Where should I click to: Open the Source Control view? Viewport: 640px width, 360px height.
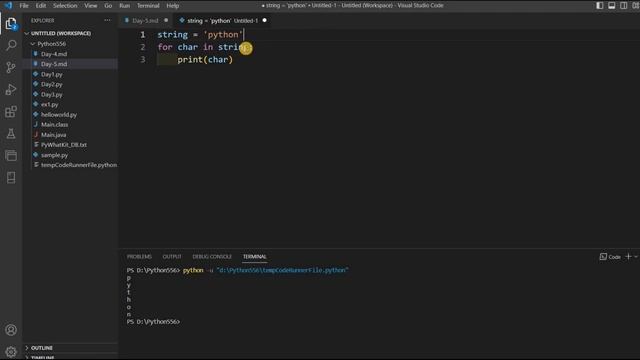[x=11, y=67]
